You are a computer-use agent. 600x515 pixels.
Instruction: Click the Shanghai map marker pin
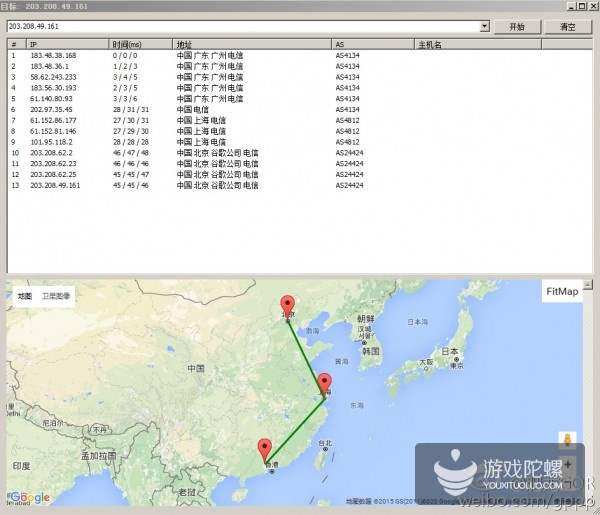click(324, 383)
